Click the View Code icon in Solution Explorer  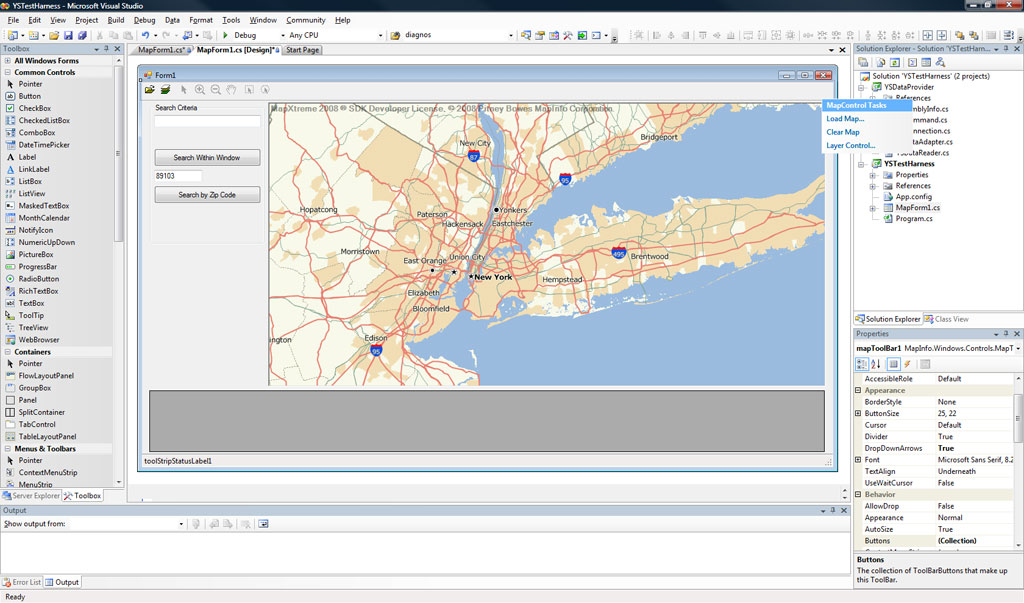point(912,62)
